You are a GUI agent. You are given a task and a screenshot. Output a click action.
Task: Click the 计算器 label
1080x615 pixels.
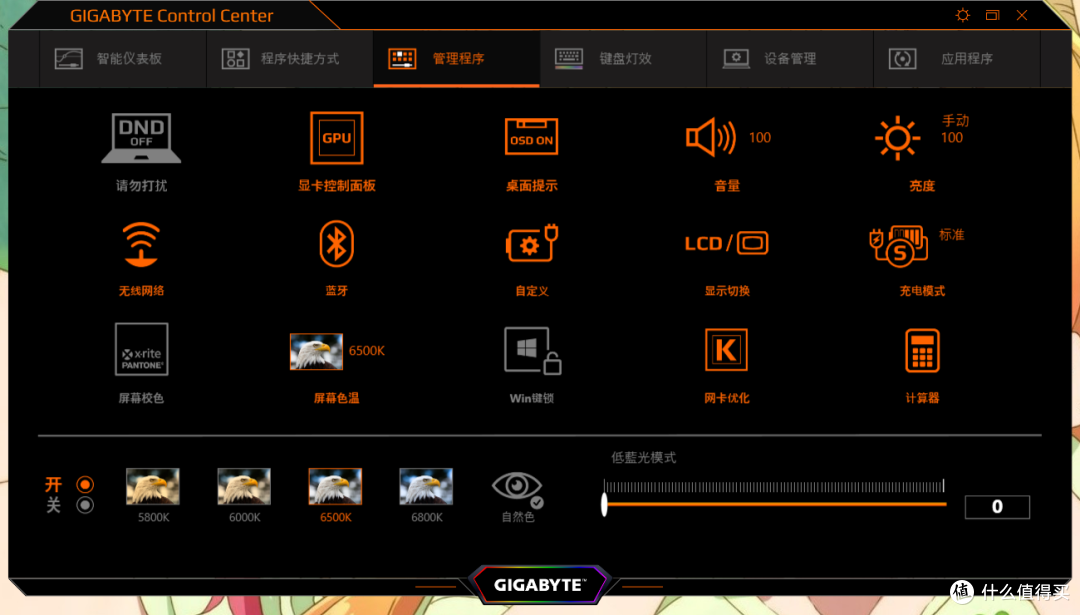pos(922,398)
